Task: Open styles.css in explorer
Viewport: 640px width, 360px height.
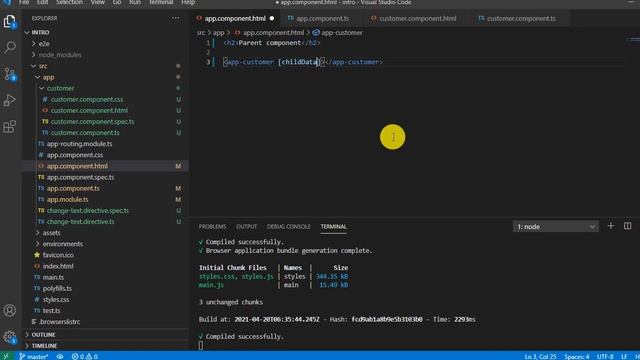Action: (56, 300)
